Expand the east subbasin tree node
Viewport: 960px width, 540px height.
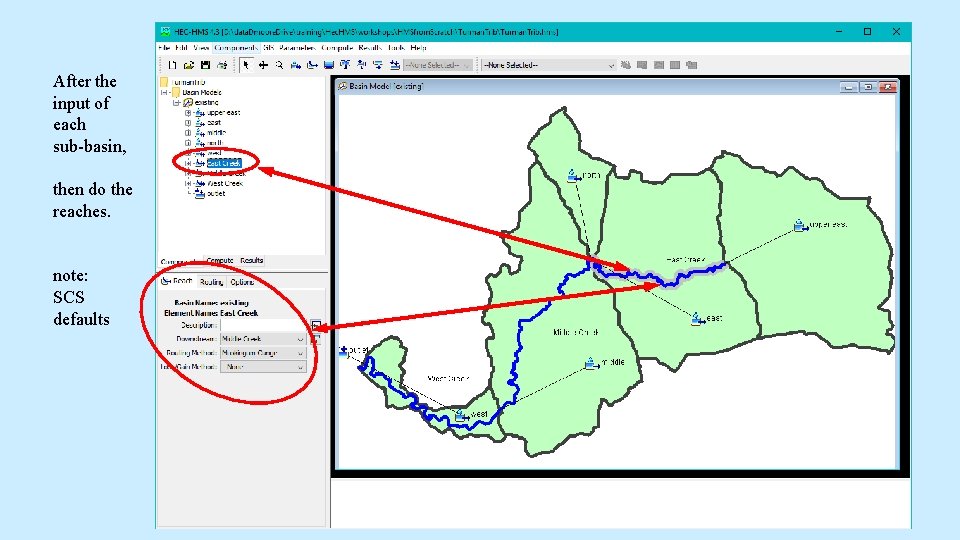point(188,122)
